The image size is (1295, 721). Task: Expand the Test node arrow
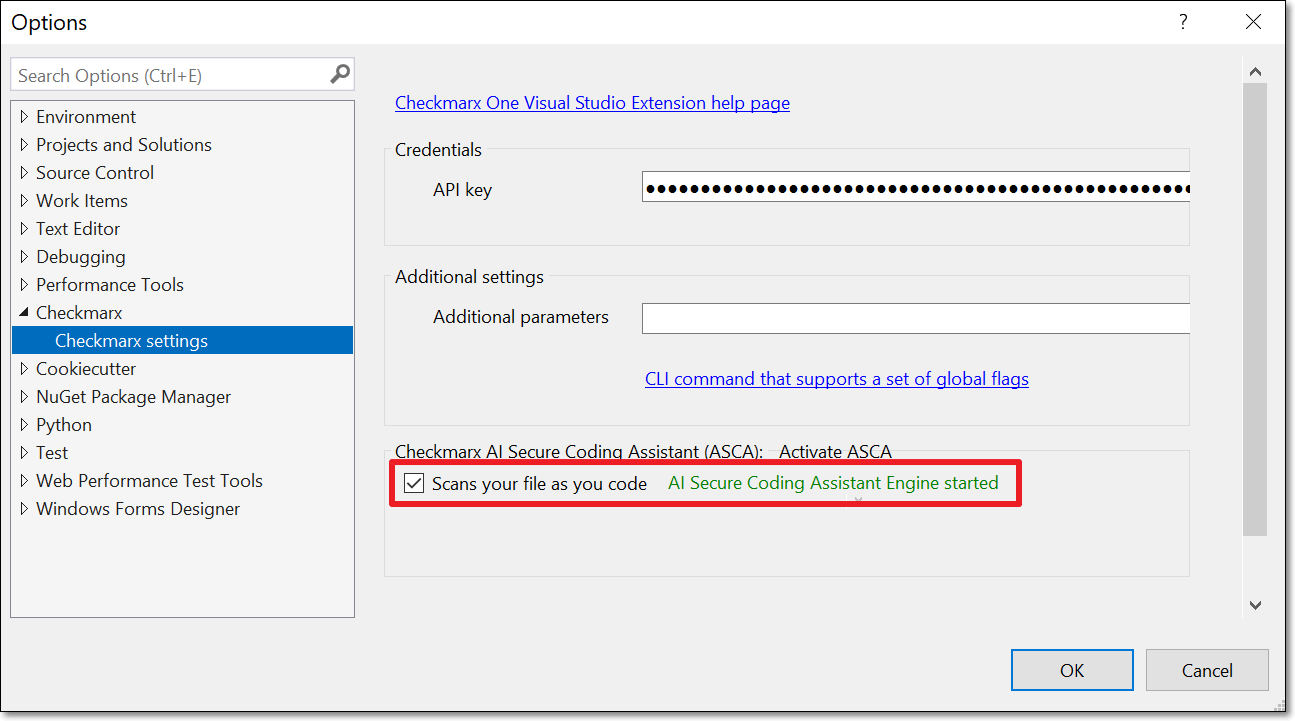(x=25, y=453)
